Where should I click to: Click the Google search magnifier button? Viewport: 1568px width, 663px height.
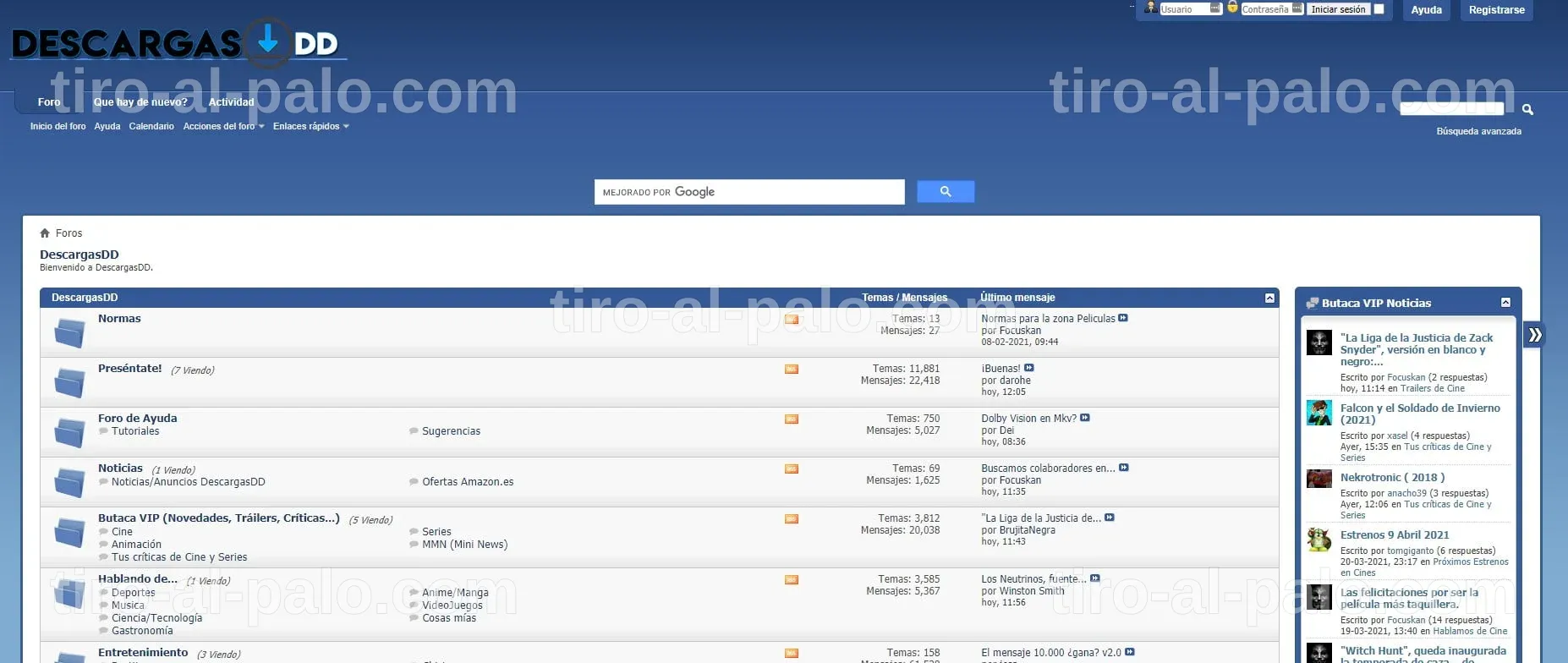[x=946, y=192]
